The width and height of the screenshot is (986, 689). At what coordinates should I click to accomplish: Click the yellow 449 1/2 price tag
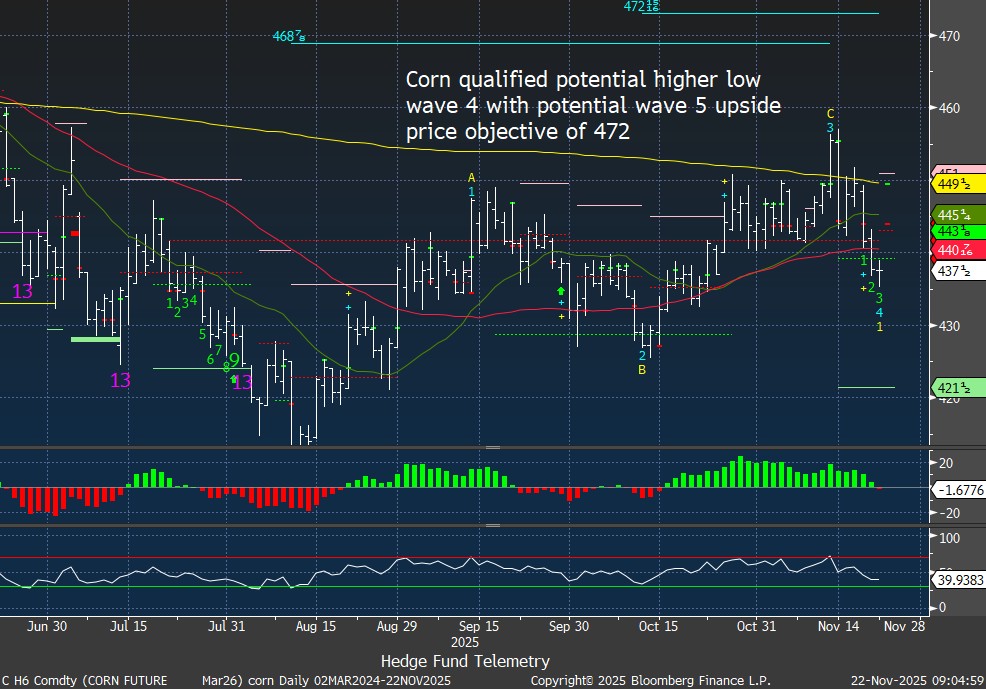[x=957, y=184]
